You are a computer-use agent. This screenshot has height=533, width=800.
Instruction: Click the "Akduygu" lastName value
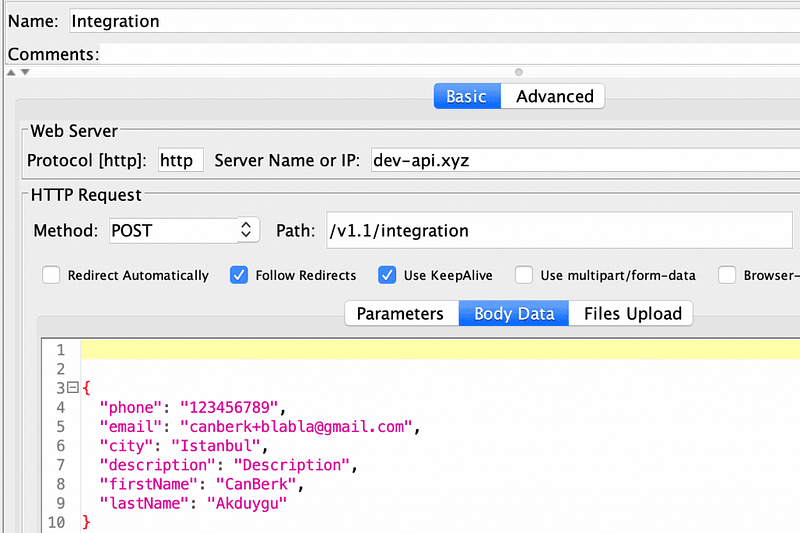click(247, 503)
